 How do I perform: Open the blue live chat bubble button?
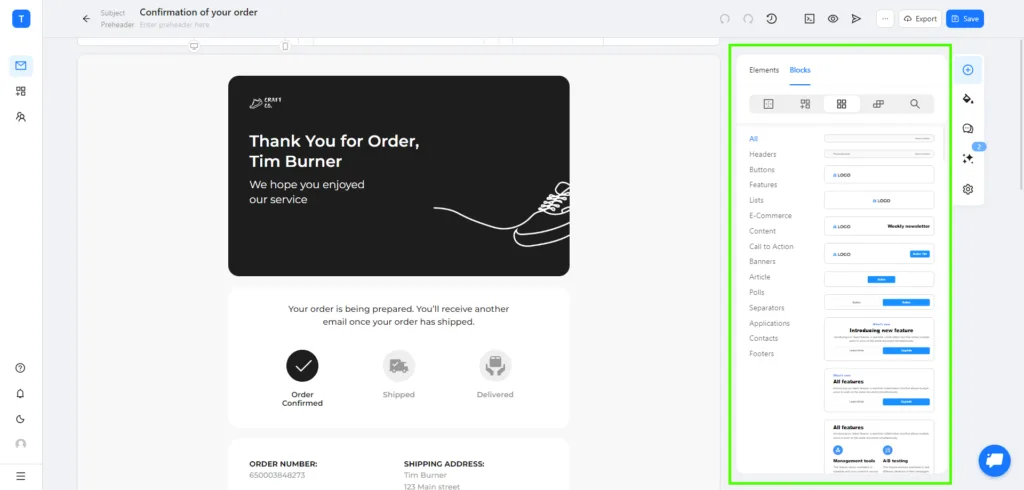coord(994,460)
